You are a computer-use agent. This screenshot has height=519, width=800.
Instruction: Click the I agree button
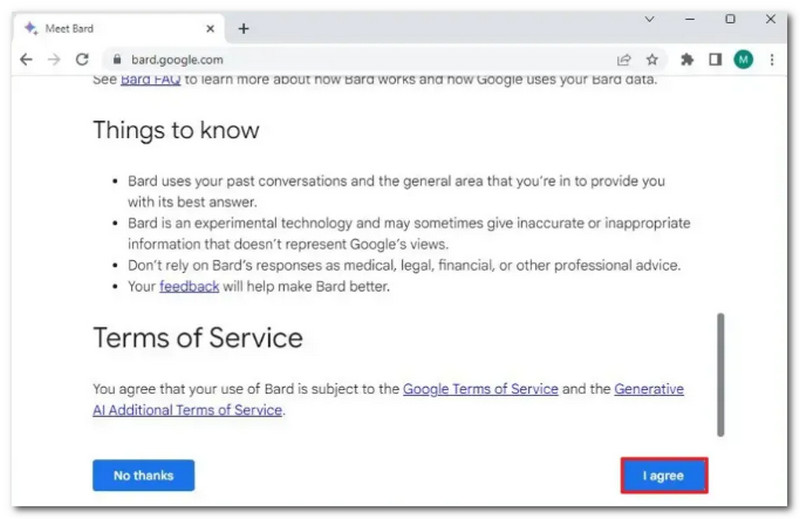pyautogui.click(x=664, y=476)
